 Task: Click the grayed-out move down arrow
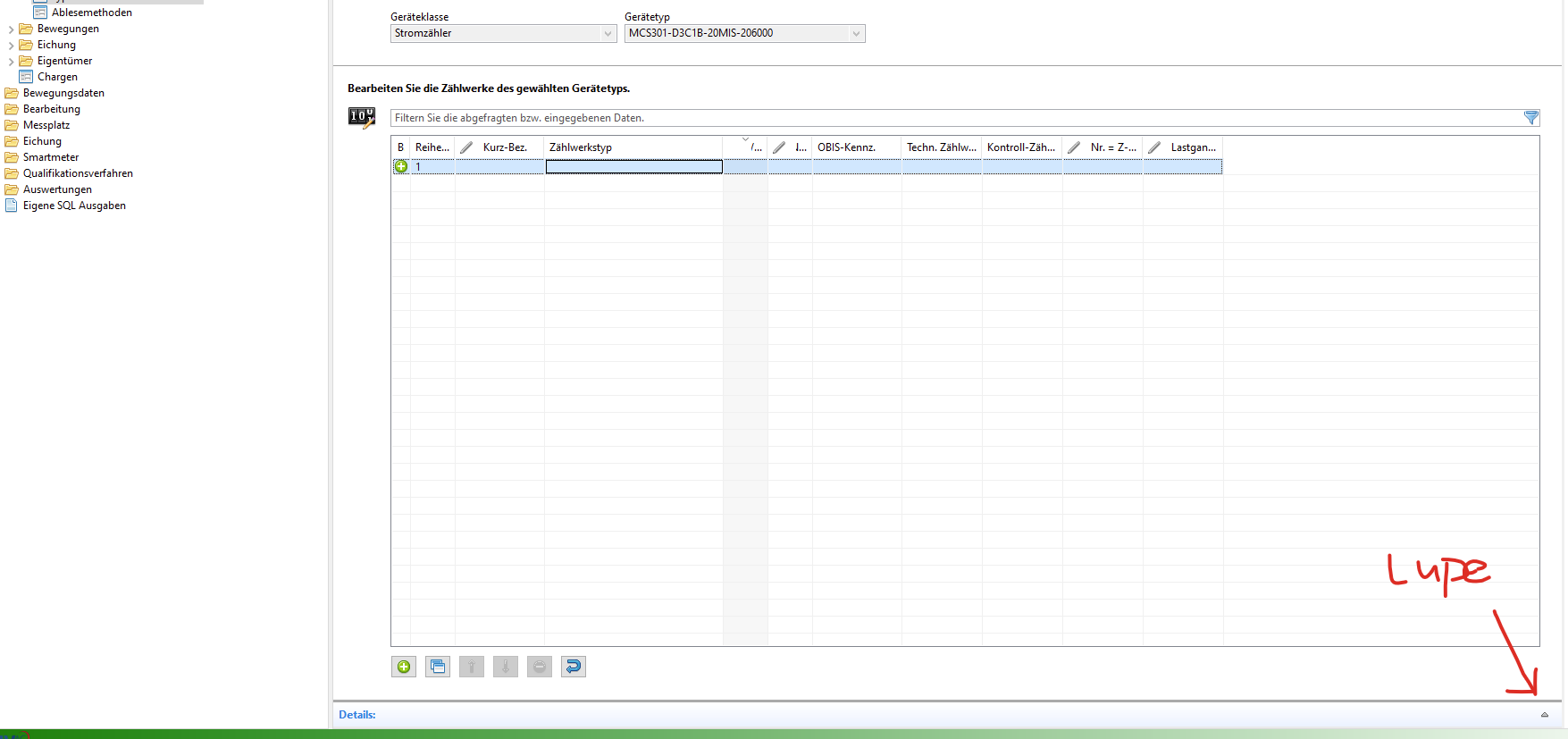[x=506, y=667]
